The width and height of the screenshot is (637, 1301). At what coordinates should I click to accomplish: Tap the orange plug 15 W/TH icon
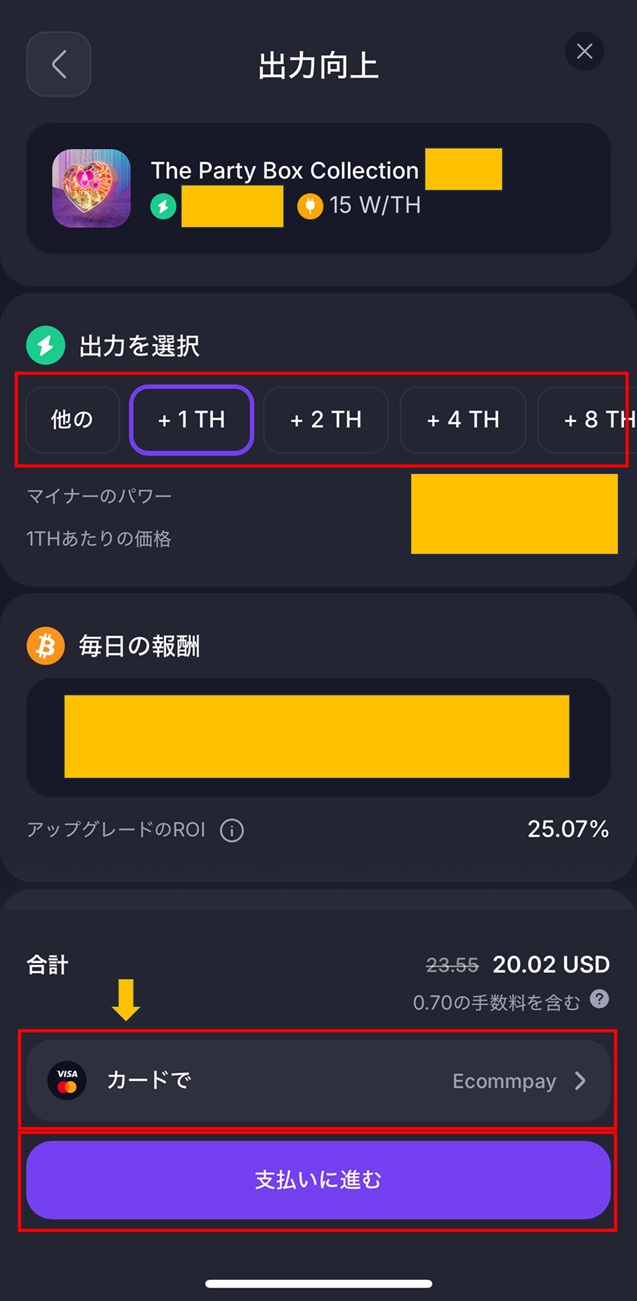tap(310, 206)
